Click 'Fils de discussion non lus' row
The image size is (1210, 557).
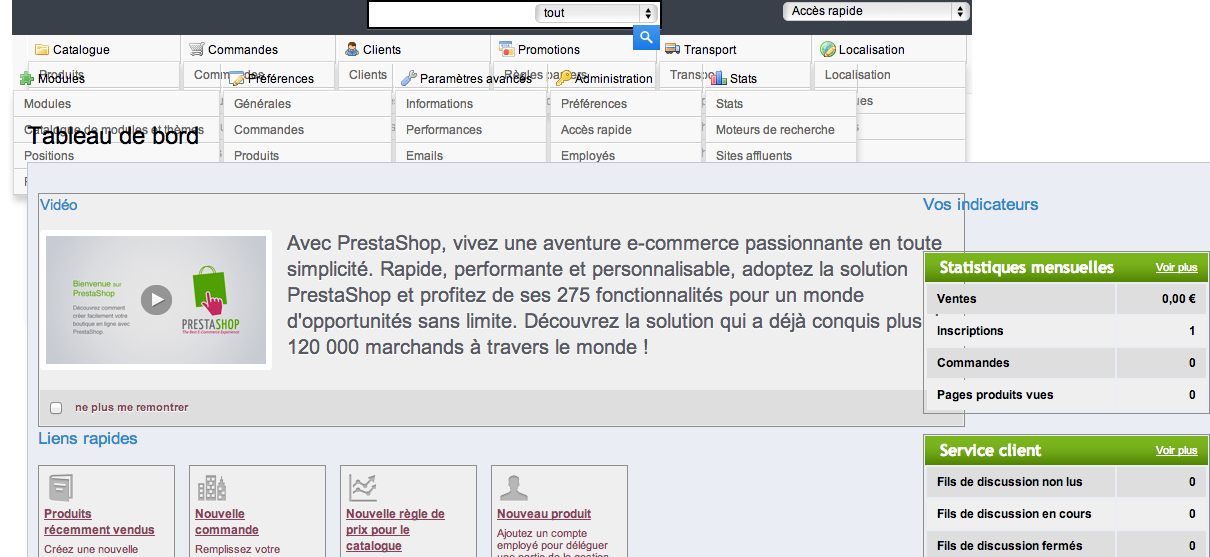click(x=1067, y=482)
